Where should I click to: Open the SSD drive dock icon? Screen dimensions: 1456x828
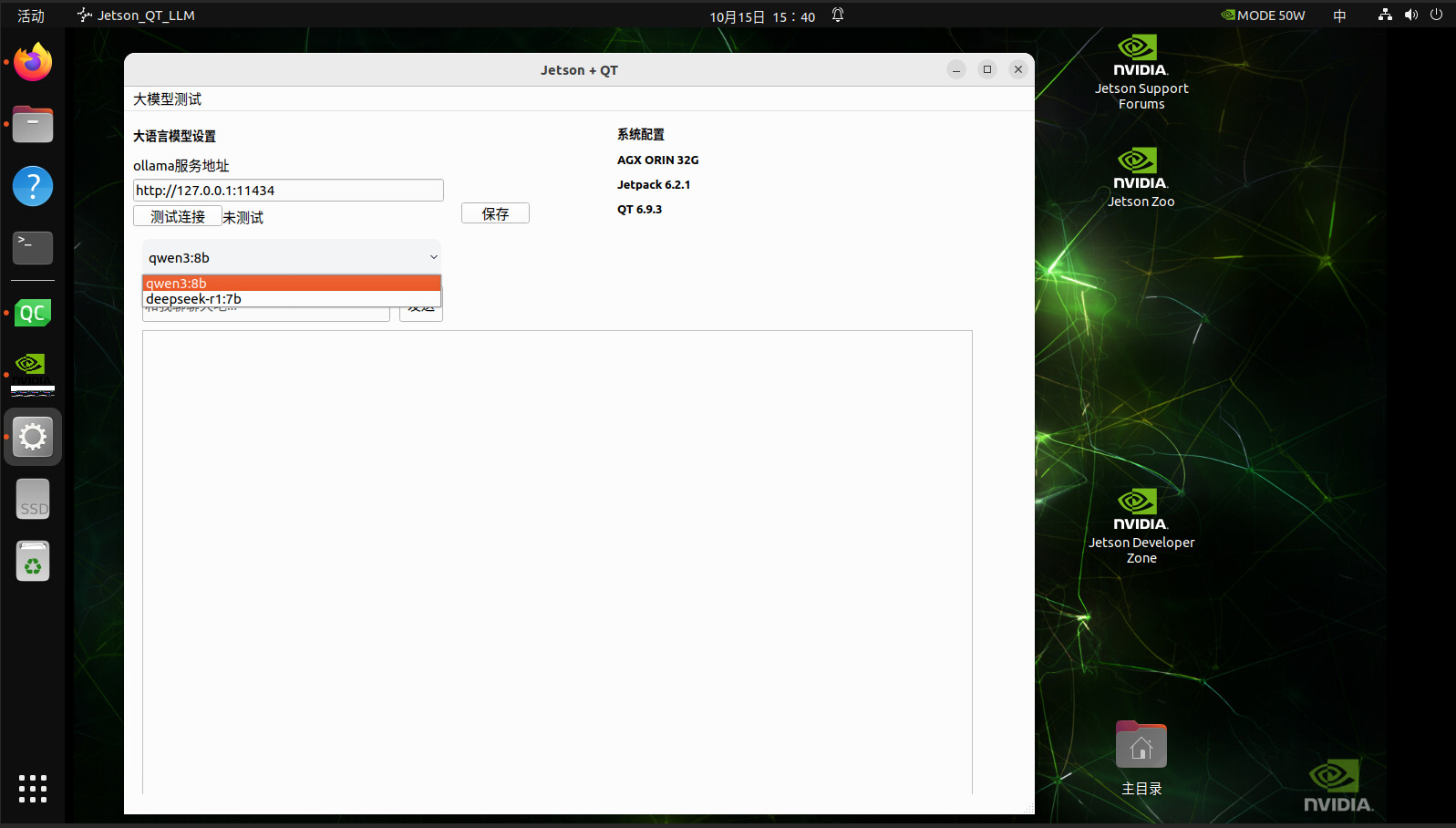pos(33,500)
